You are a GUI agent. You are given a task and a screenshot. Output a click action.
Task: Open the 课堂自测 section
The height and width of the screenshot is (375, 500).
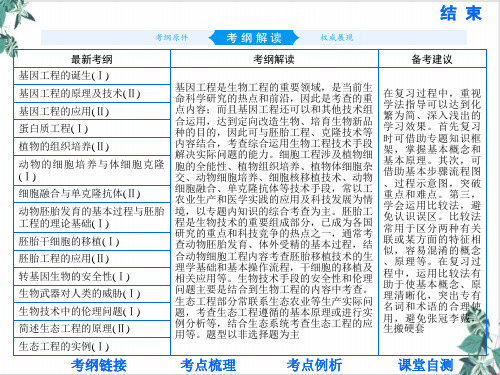(x=426, y=365)
